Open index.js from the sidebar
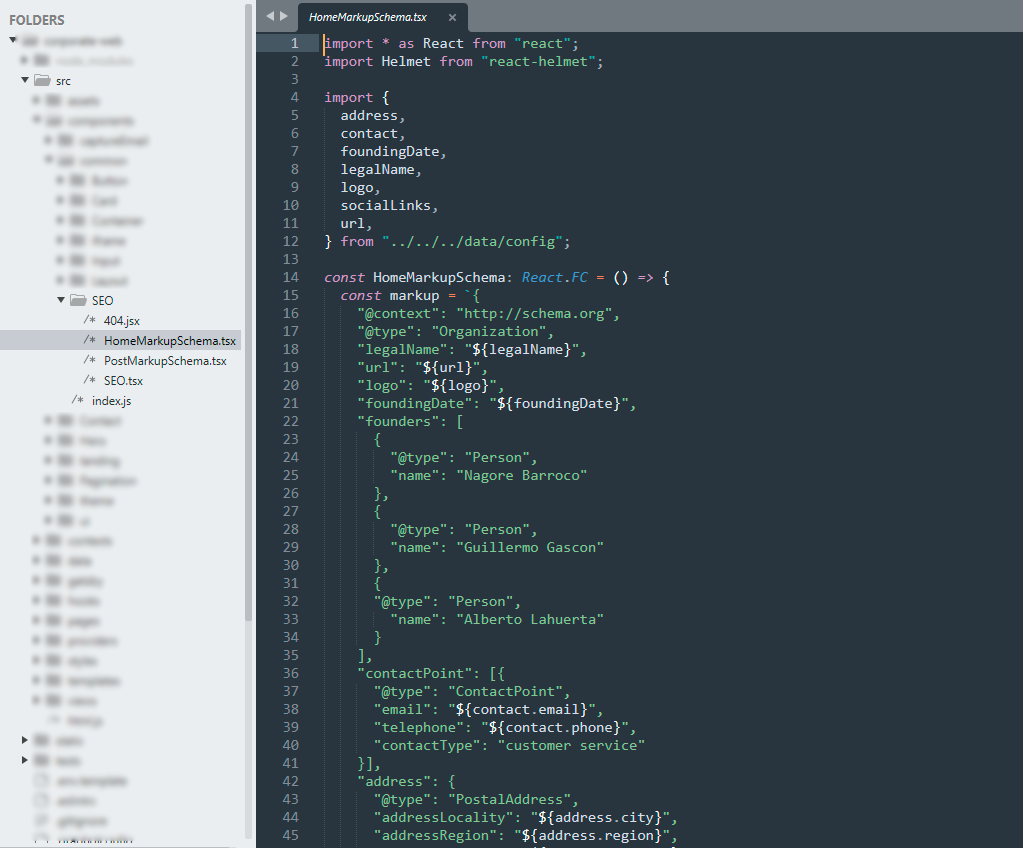This screenshot has width=1023, height=848. pos(111,401)
